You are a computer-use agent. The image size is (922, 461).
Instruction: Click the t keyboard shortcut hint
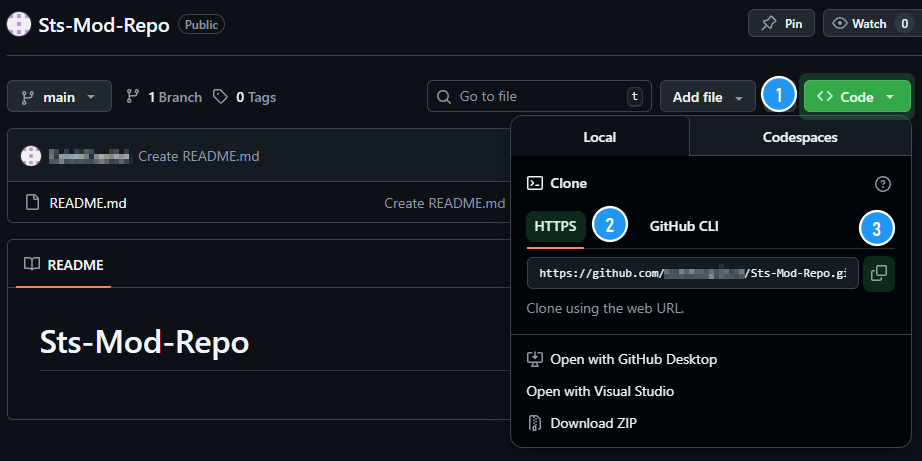coord(634,96)
